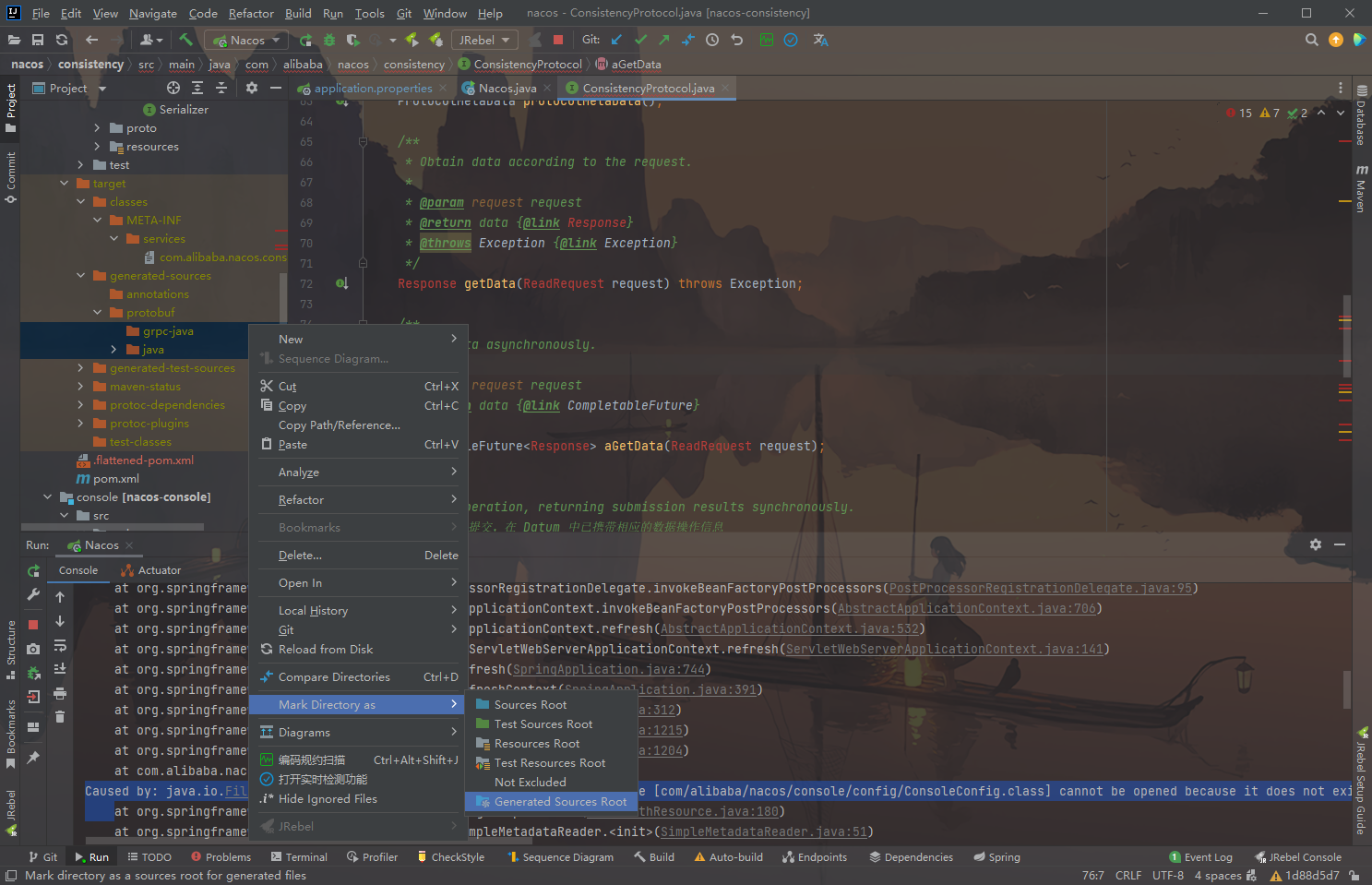Screen dimensions: 1372x885
Task: Toggle the Commit tool window stripe button
Action: pyautogui.click(x=10, y=177)
